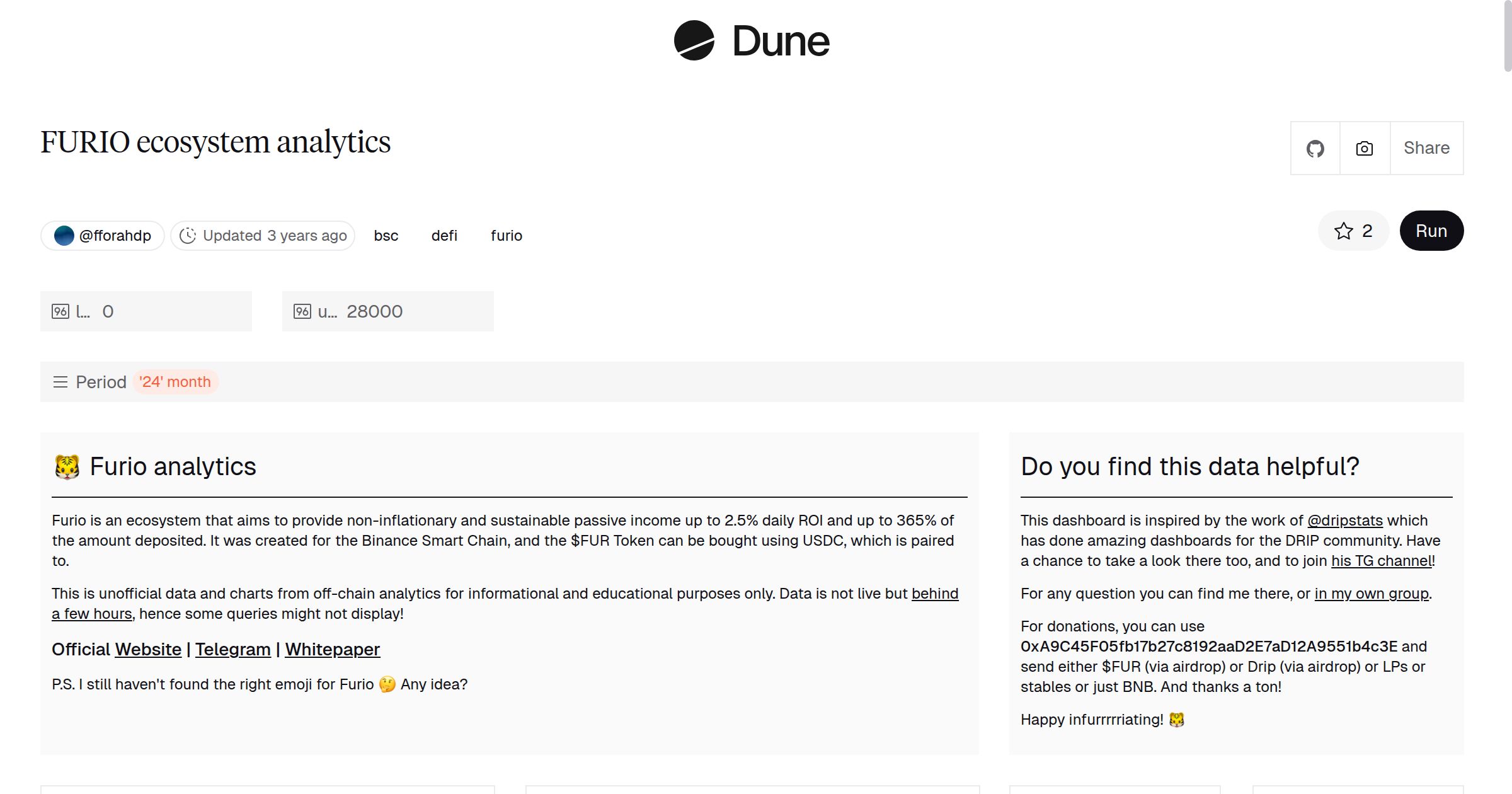Screen dimensions: 1512x794
Task: Open the Period filter selector
Action: (101, 382)
